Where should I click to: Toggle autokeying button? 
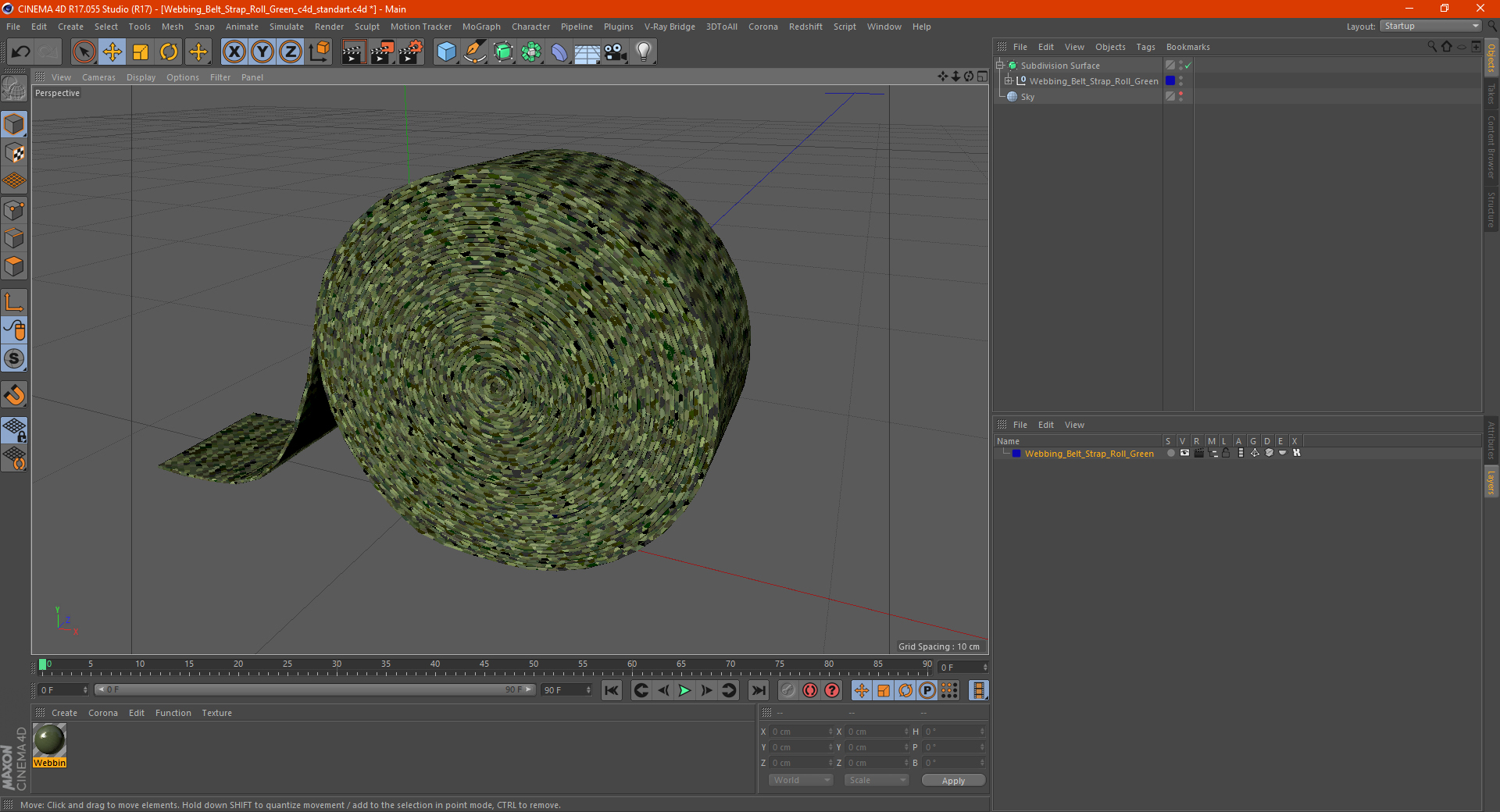pyautogui.click(x=810, y=690)
